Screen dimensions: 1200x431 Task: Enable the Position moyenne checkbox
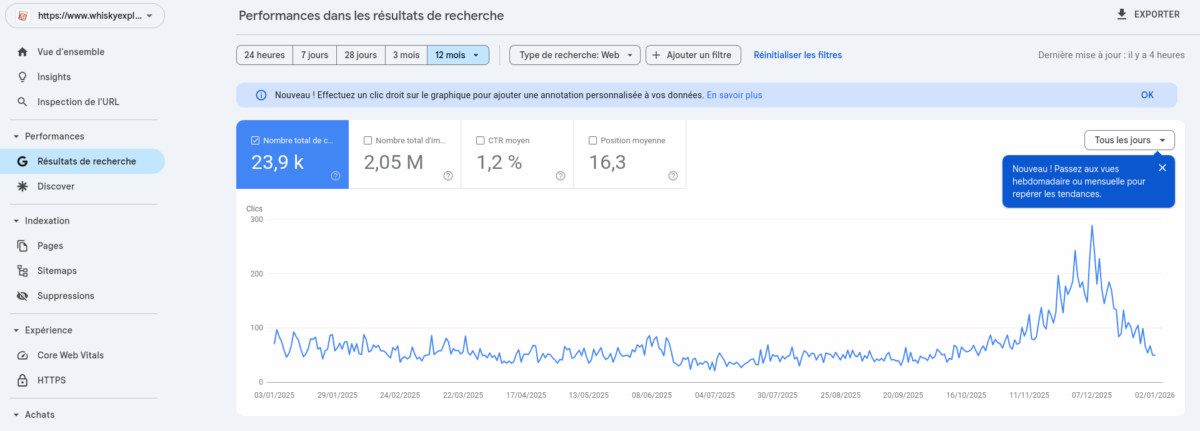click(x=593, y=141)
